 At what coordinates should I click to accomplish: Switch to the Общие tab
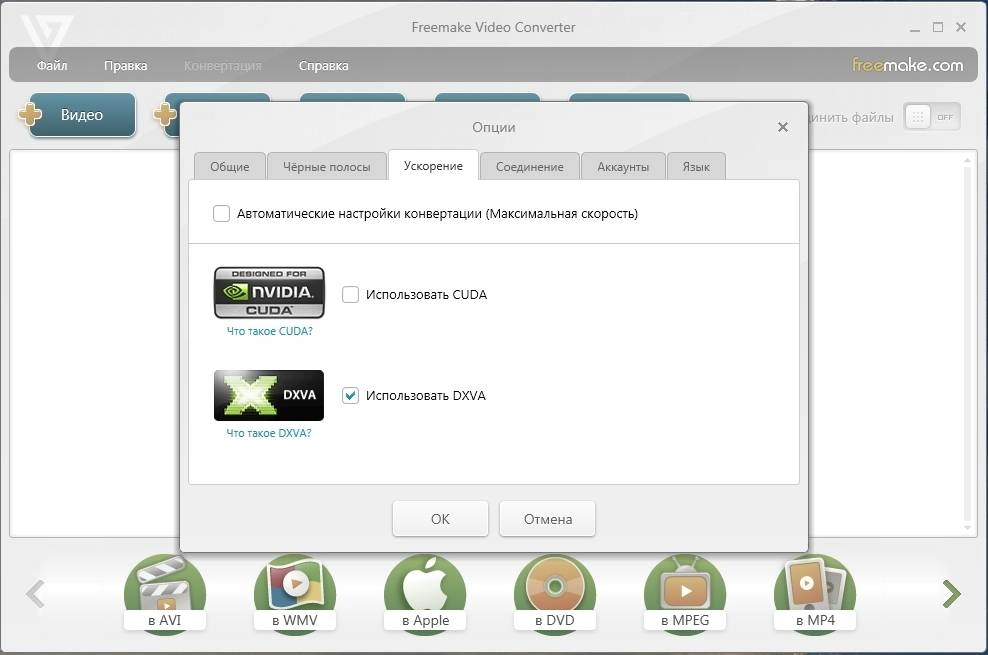(x=229, y=167)
